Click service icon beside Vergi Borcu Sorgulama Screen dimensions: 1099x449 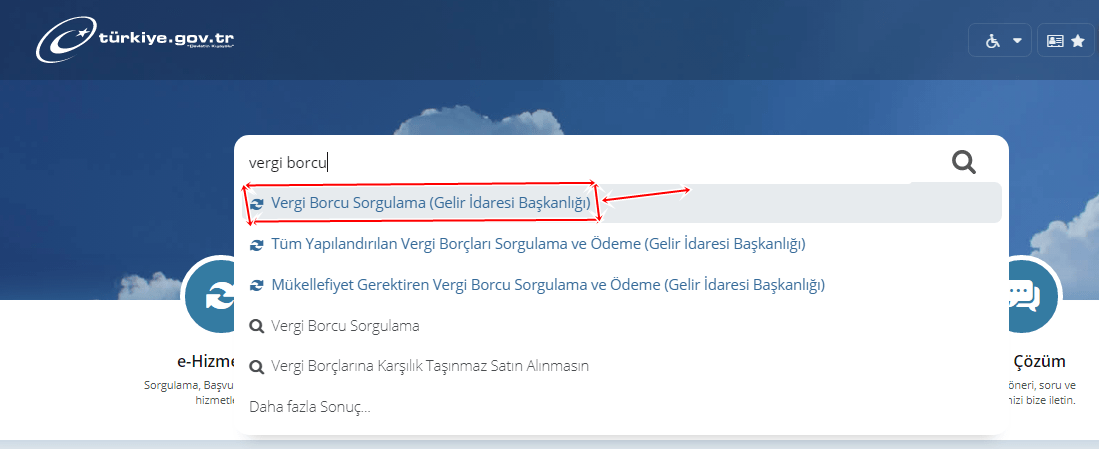point(257,204)
